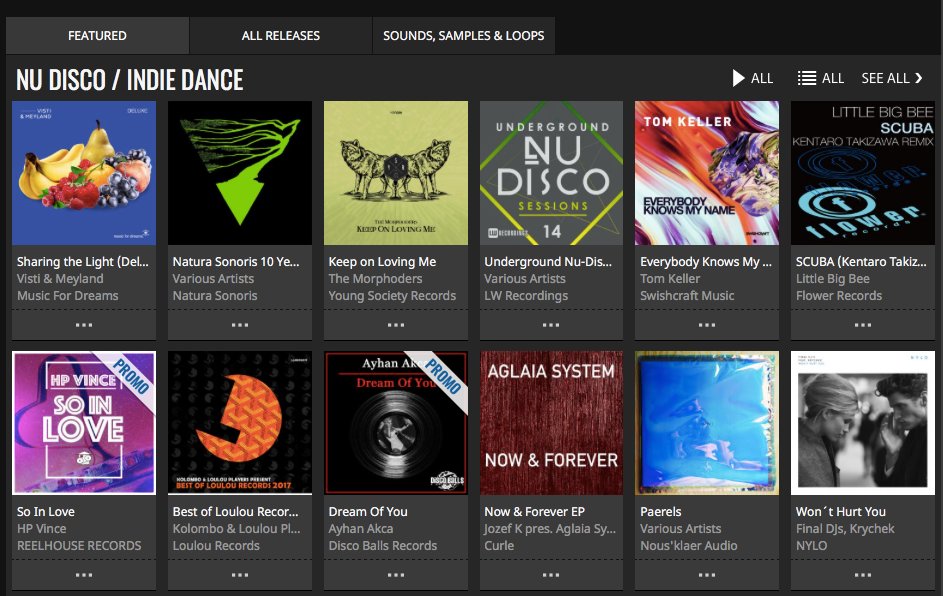Visit artist Tom Keller

(670, 278)
